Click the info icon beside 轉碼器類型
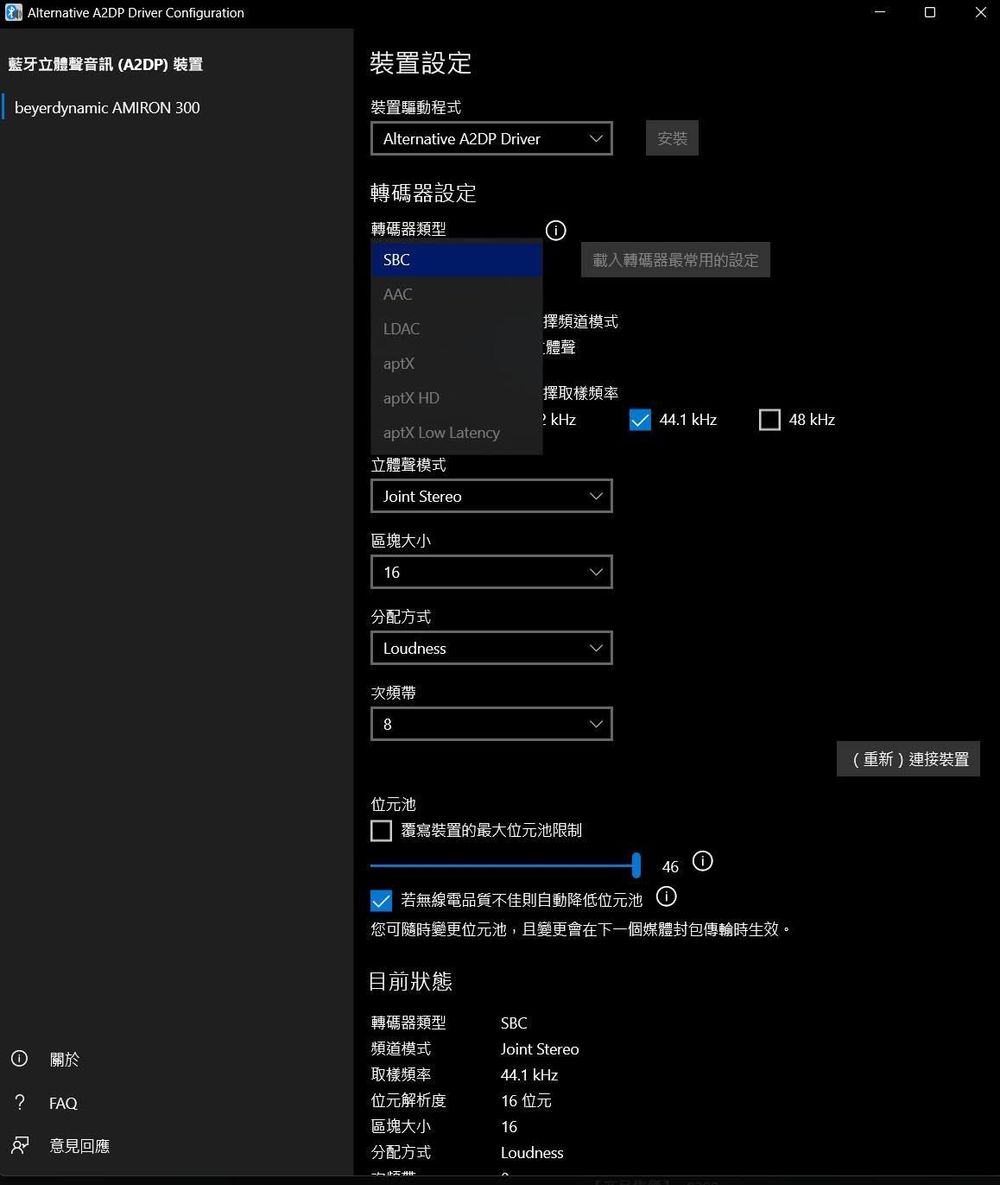1000x1185 pixels. pos(556,231)
